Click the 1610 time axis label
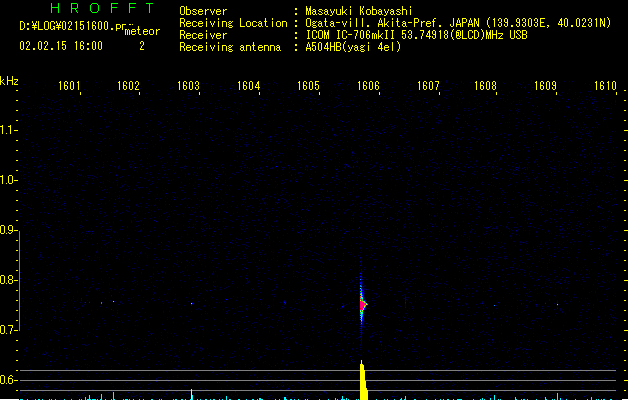The height and width of the screenshot is (400, 629). (x=605, y=86)
